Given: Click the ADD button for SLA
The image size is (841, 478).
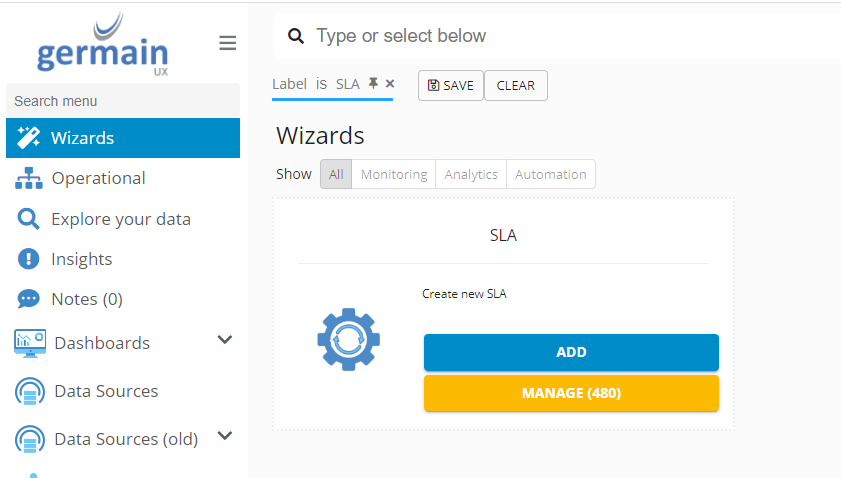Looking at the screenshot, I should point(571,352).
